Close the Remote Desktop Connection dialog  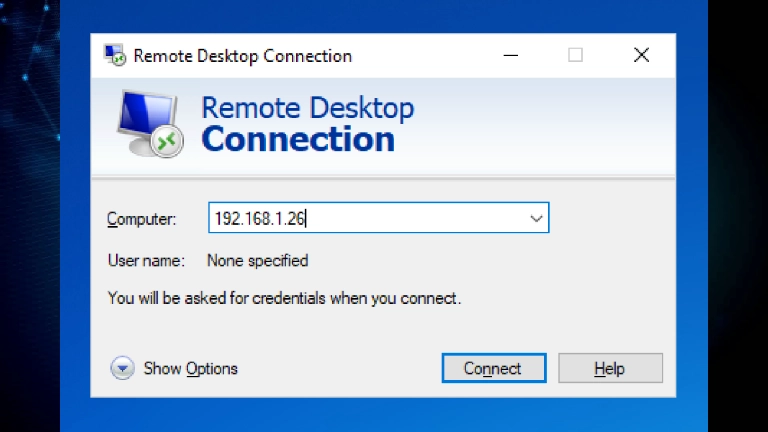[641, 55]
